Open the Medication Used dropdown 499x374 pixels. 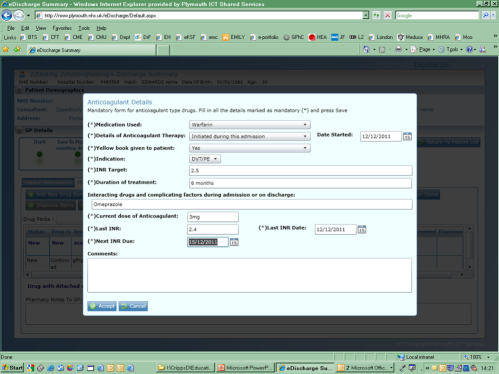[250, 125]
